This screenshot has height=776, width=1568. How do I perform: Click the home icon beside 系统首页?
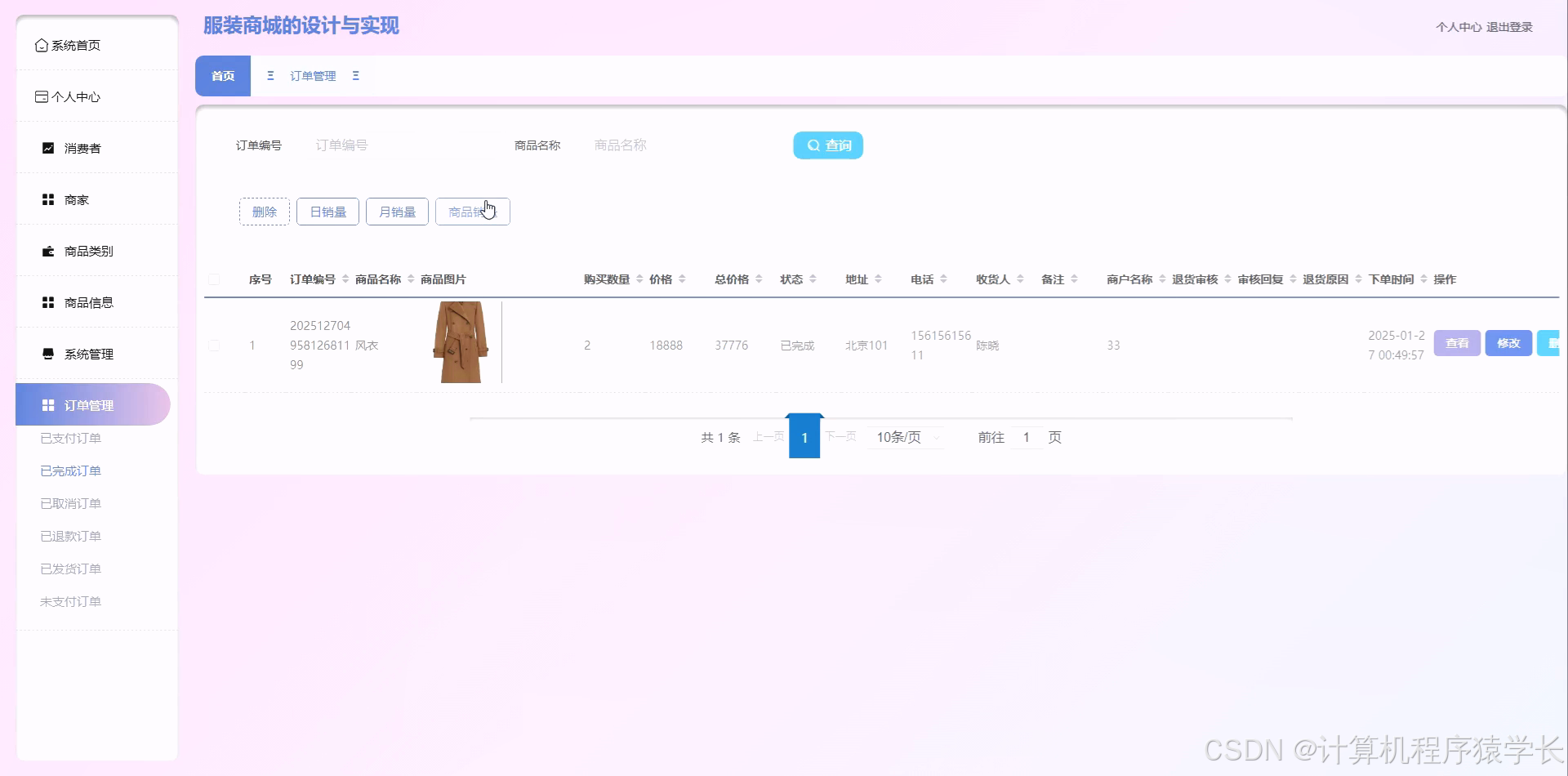41,46
